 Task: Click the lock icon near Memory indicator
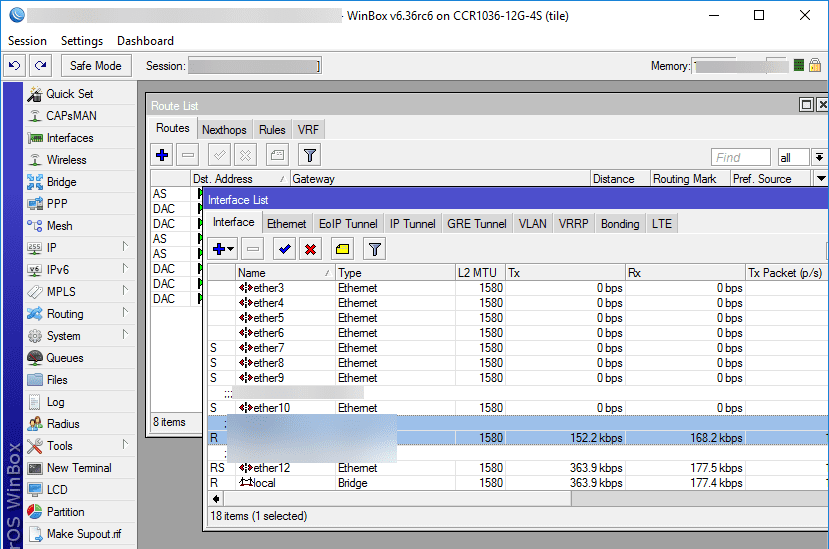pos(815,66)
